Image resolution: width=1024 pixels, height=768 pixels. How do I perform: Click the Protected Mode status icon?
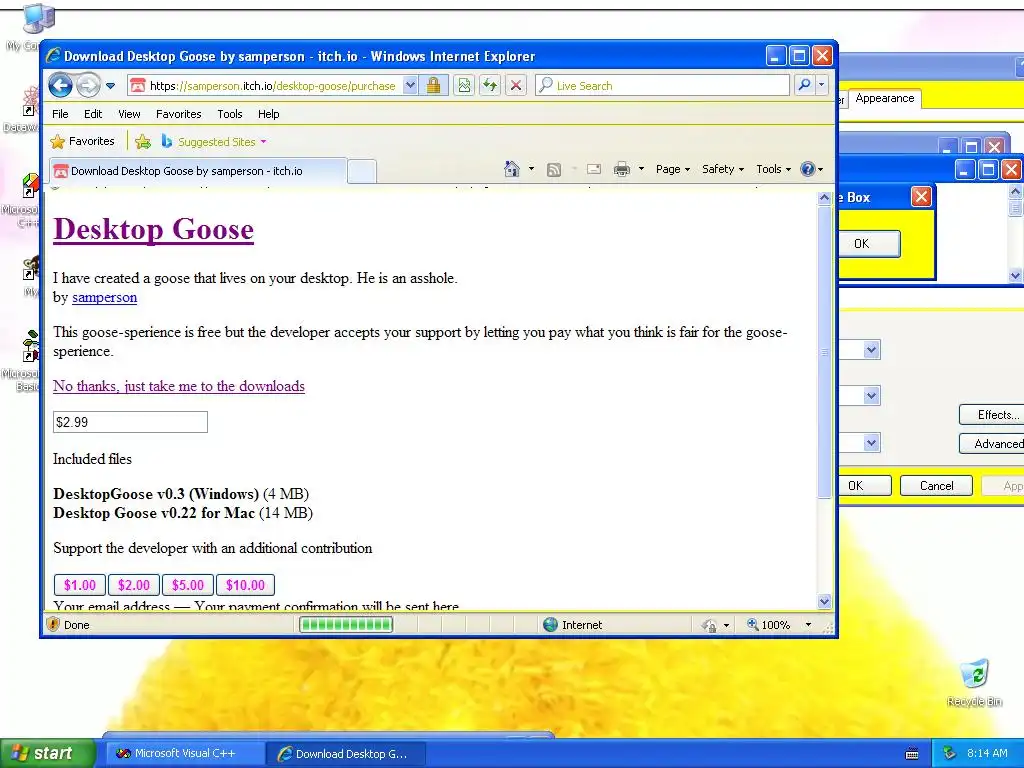[x=709, y=626]
